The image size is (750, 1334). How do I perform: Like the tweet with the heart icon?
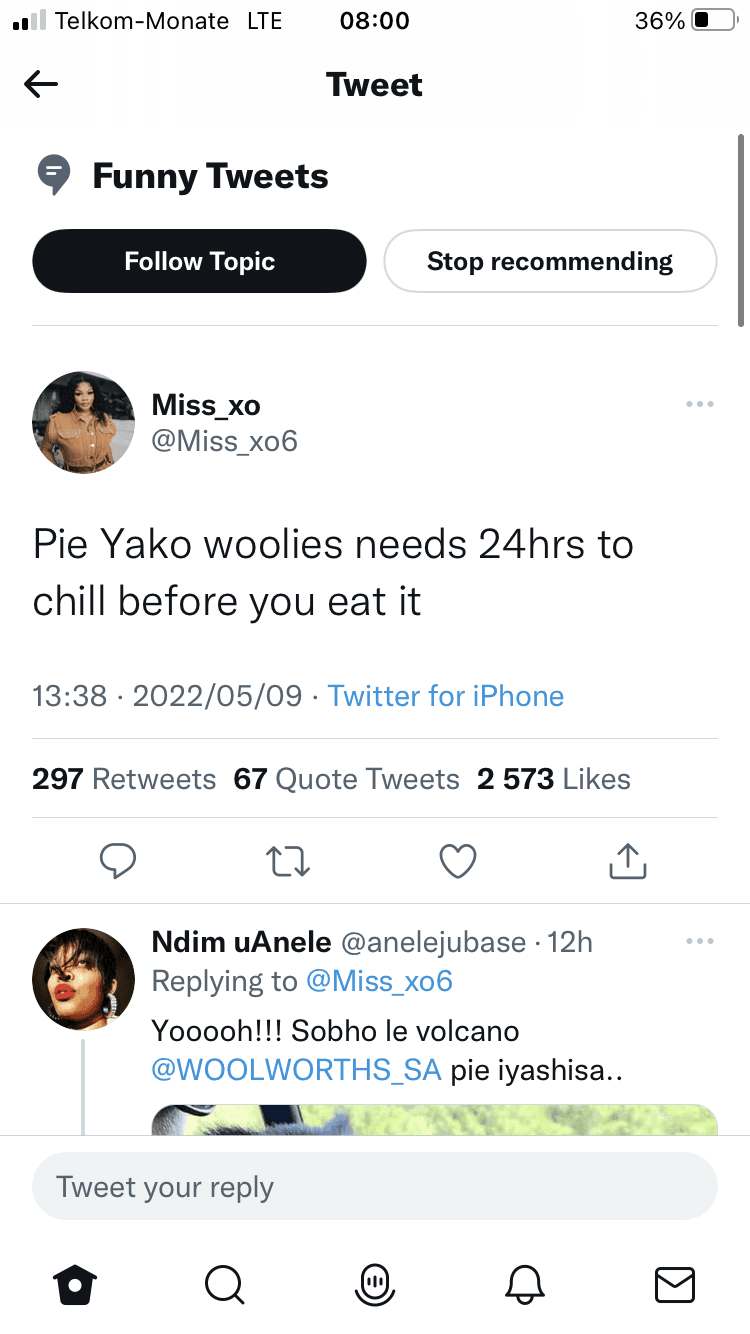(458, 860)
